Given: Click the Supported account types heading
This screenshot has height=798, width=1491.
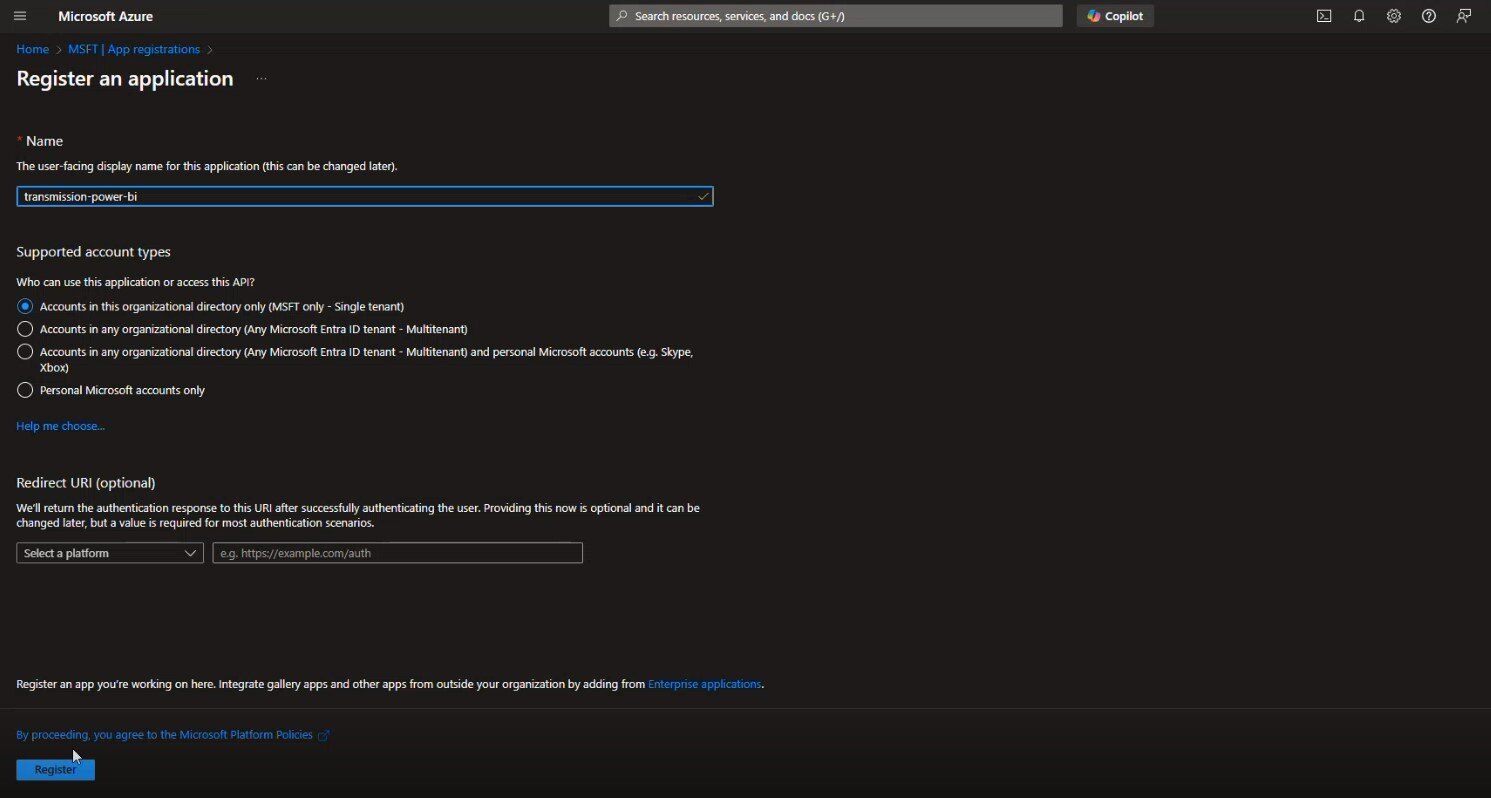Looking at the screenshot, I should (93, 252).
